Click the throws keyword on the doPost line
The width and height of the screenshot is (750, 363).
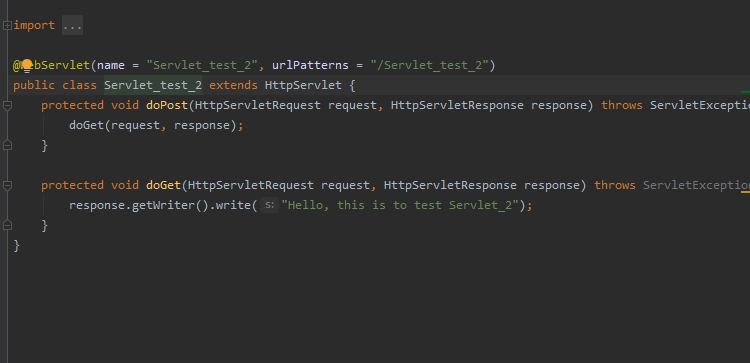622,105
